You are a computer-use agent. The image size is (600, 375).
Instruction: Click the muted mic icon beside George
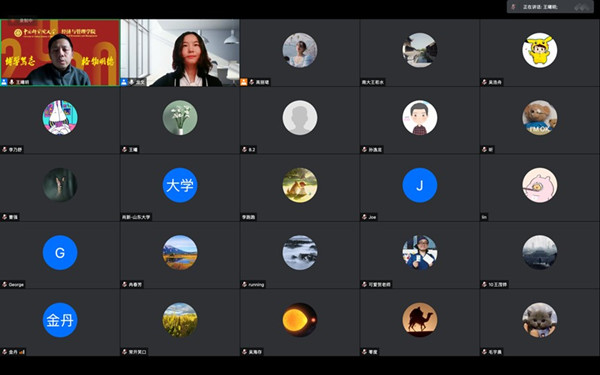click(x=5, y=285)
